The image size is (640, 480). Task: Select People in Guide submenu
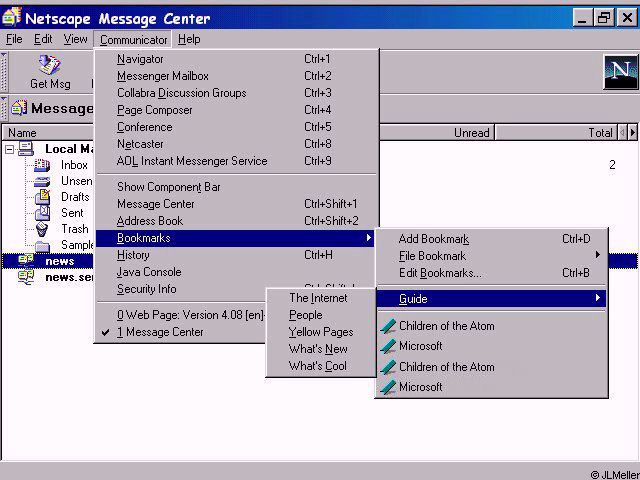click(320, 315)
